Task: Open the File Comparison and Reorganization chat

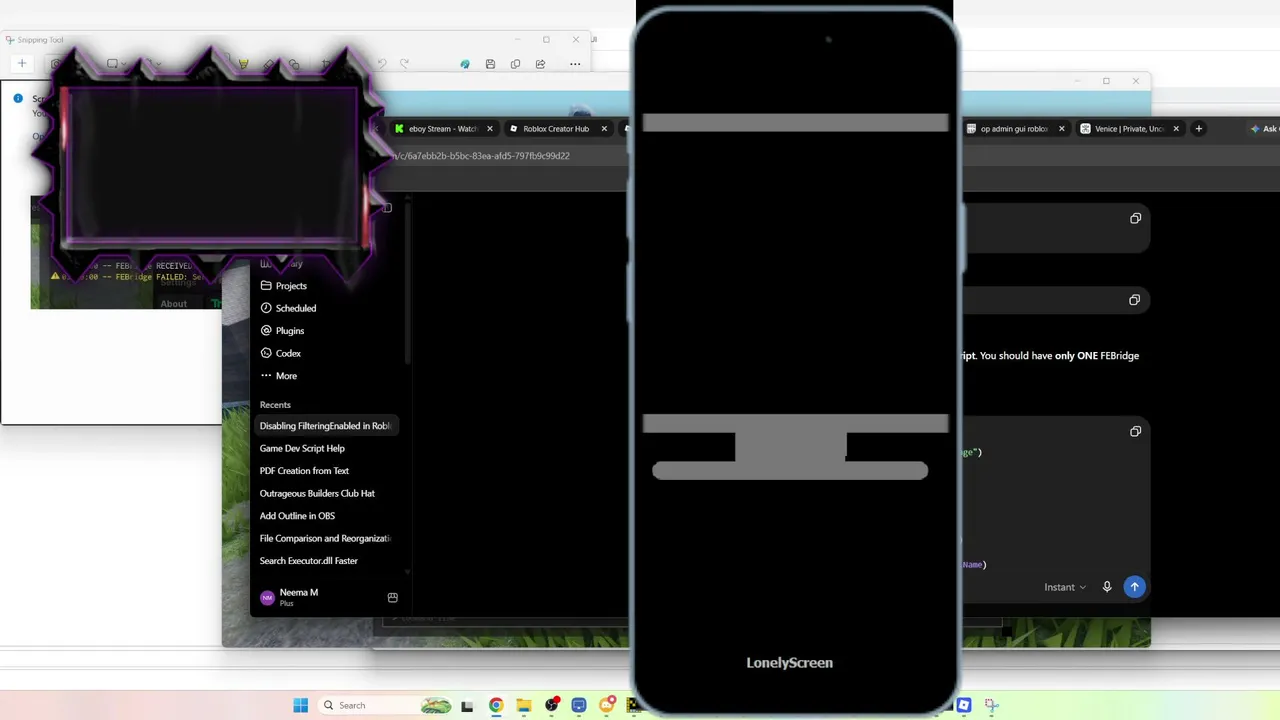Action: point(326,538)
